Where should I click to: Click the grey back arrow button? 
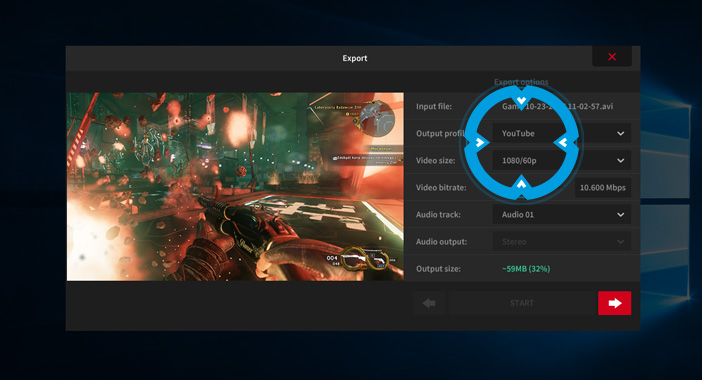429,303
